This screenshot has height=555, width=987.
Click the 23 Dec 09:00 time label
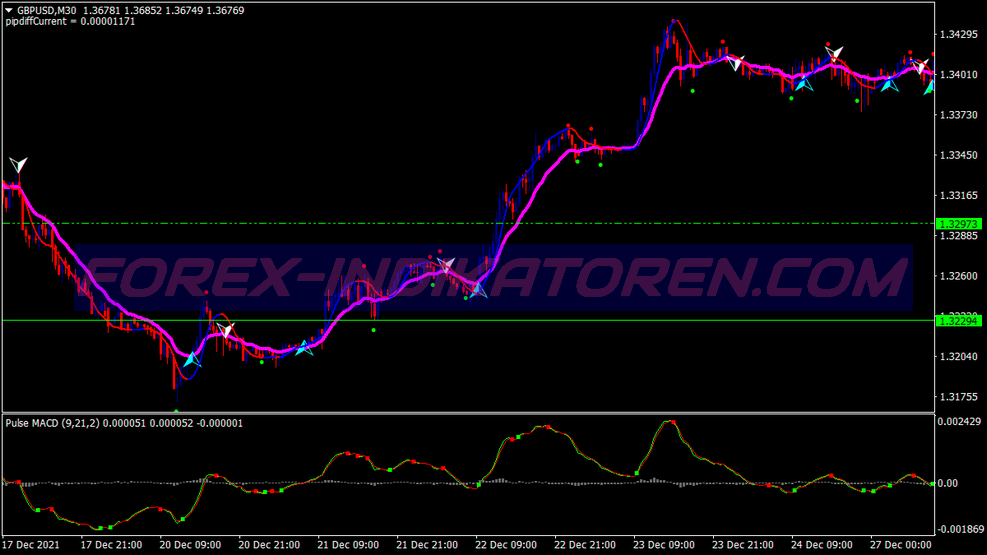[664, 545]
